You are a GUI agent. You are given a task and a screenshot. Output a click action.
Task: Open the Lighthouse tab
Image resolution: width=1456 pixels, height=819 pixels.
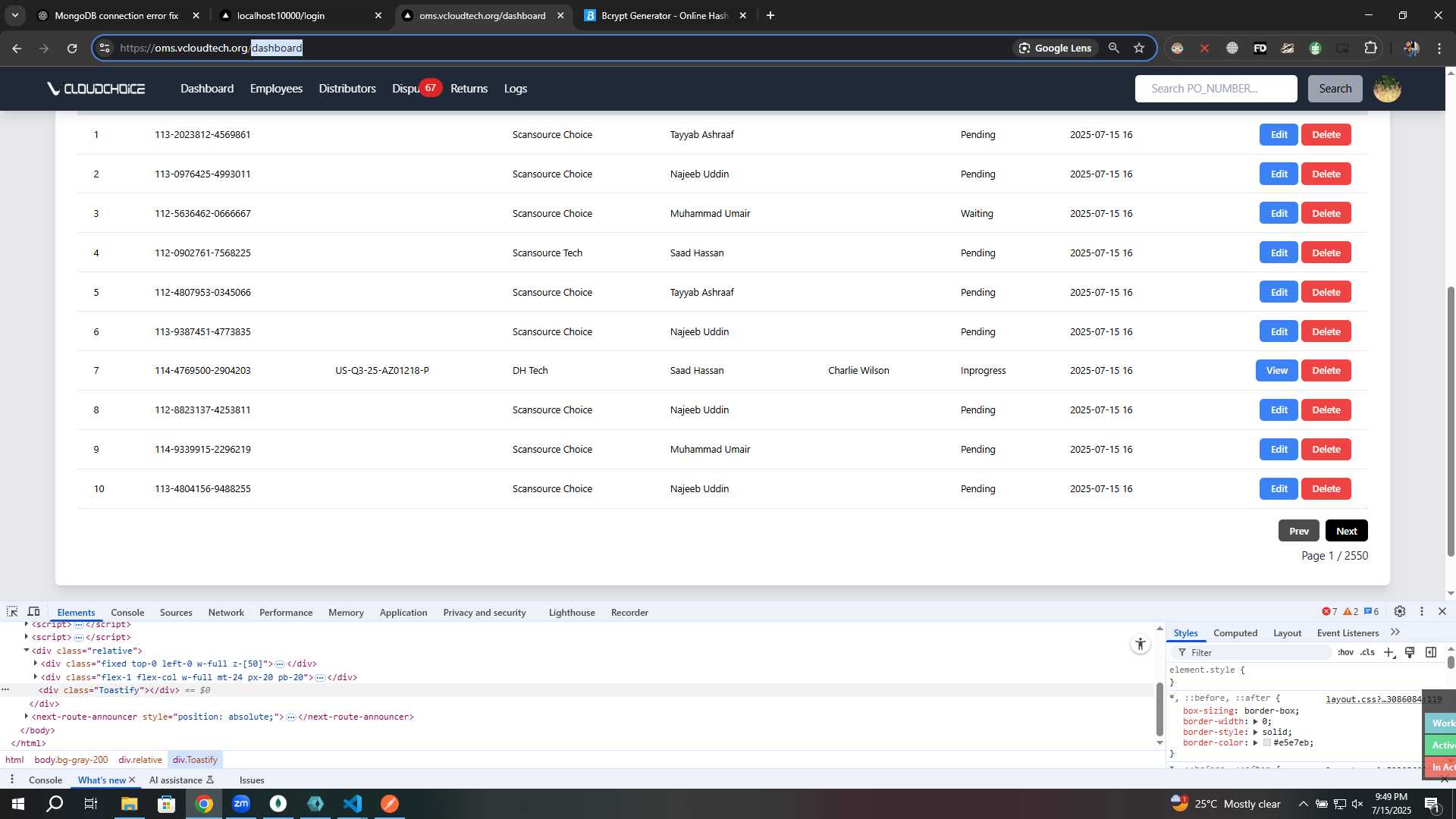(x=572, y=612)
